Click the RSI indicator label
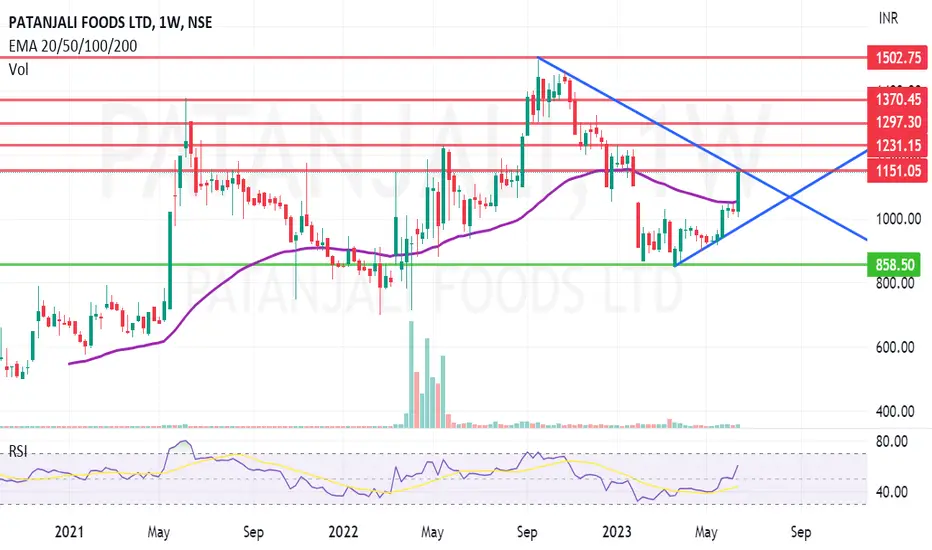The width and height of the screenshot is (932, 550). pos(18,451)
